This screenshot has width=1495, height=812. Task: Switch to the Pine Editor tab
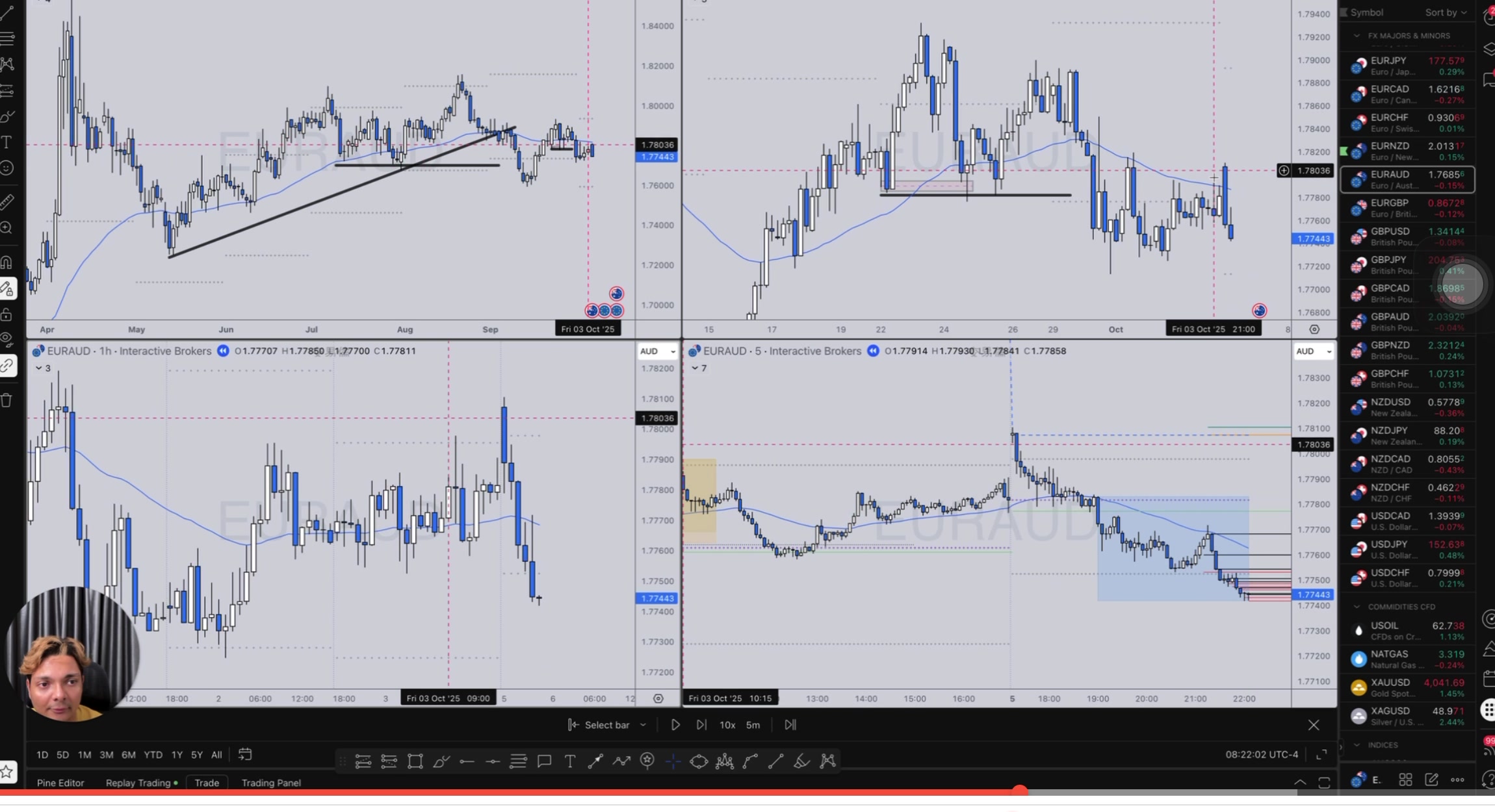coord(60,783)
